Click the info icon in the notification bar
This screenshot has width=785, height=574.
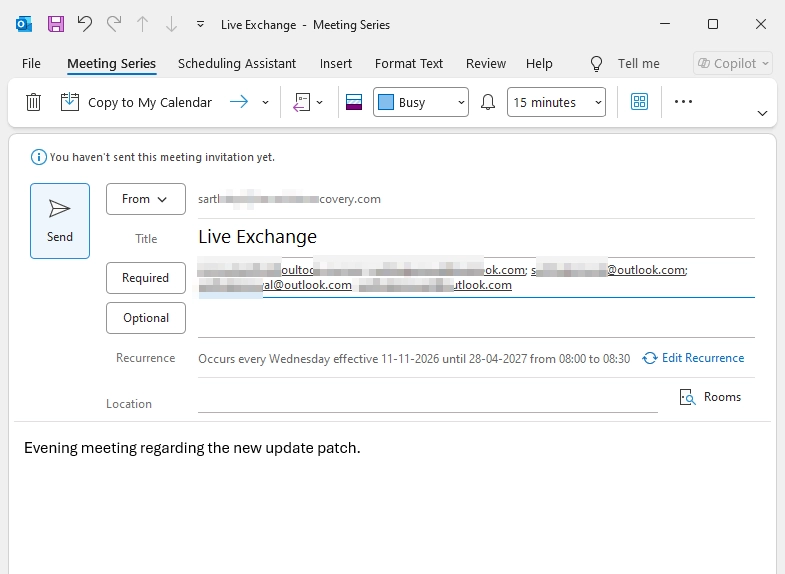click(x=39, y=157)
